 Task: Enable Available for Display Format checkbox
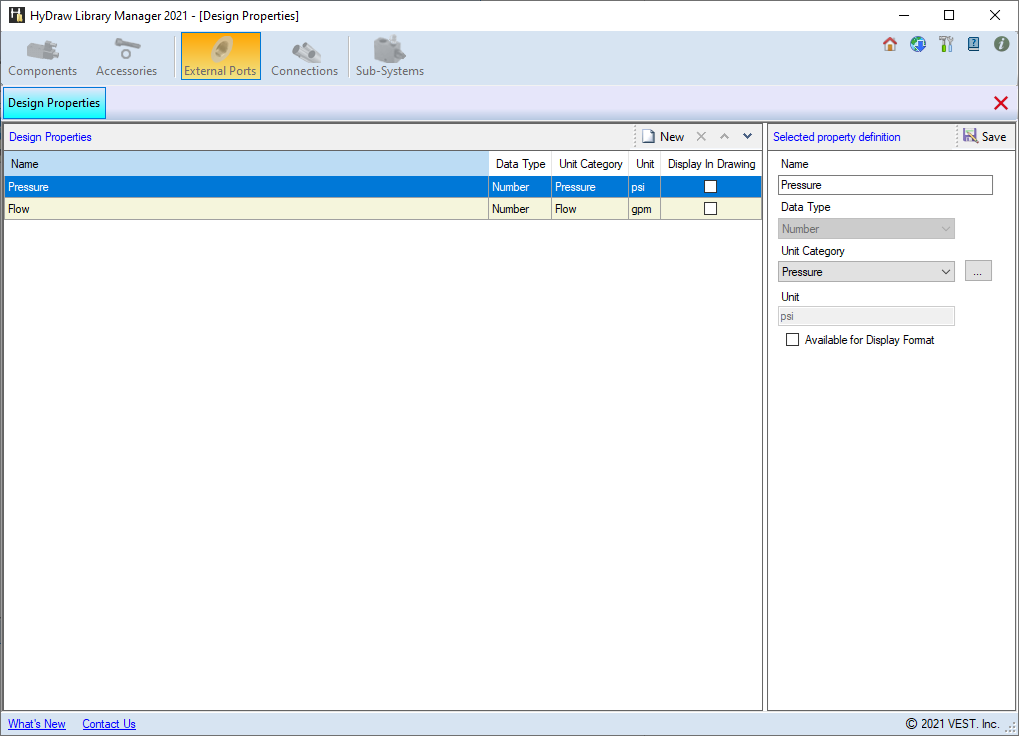click(x=792, y=340)
